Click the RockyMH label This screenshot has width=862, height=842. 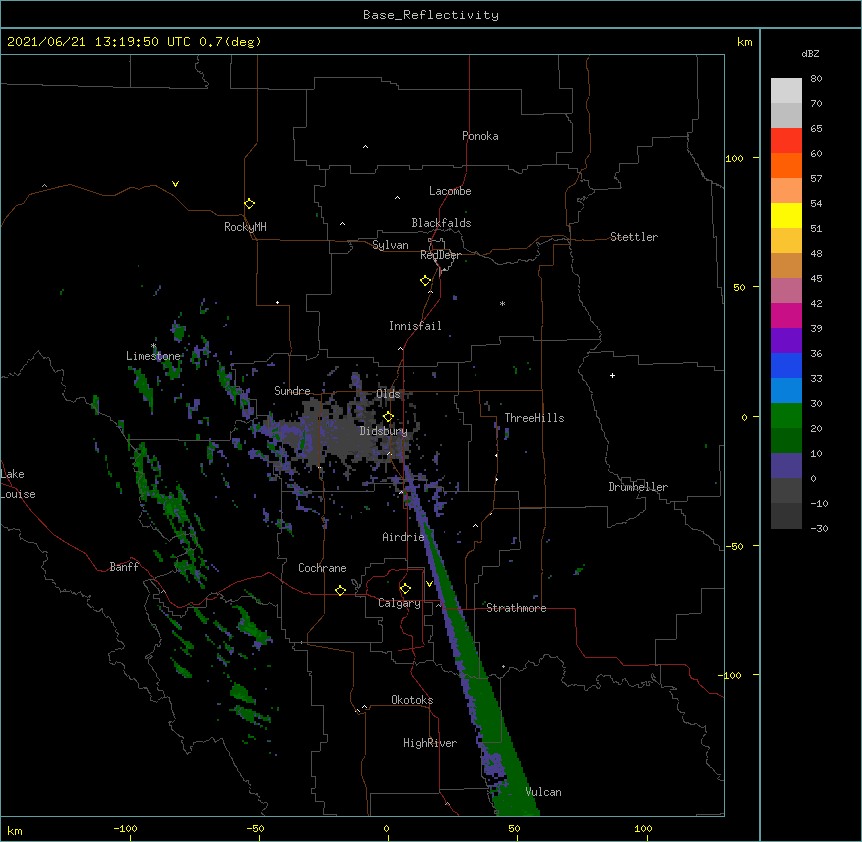pos(245,227)
